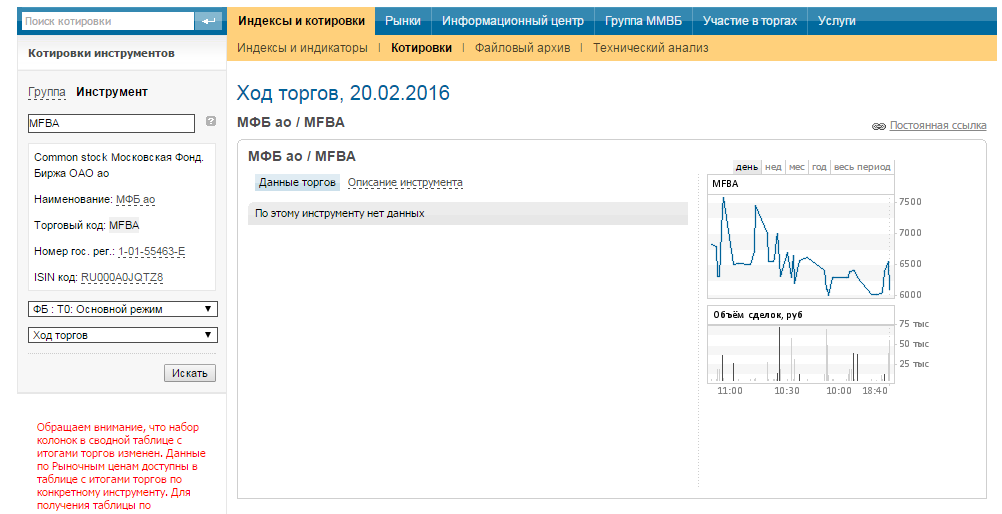Switch chart period to день
Viewport: 1002px width, 514px height.
coord(746,167)
